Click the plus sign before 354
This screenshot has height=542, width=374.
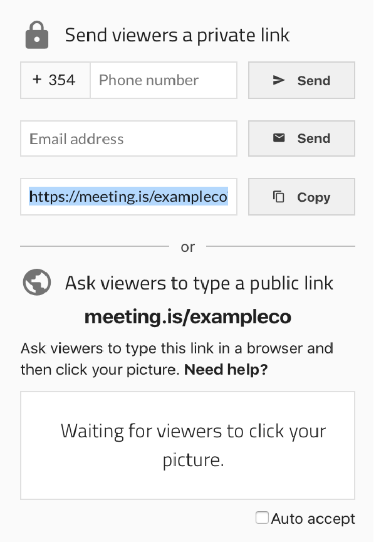37,80
